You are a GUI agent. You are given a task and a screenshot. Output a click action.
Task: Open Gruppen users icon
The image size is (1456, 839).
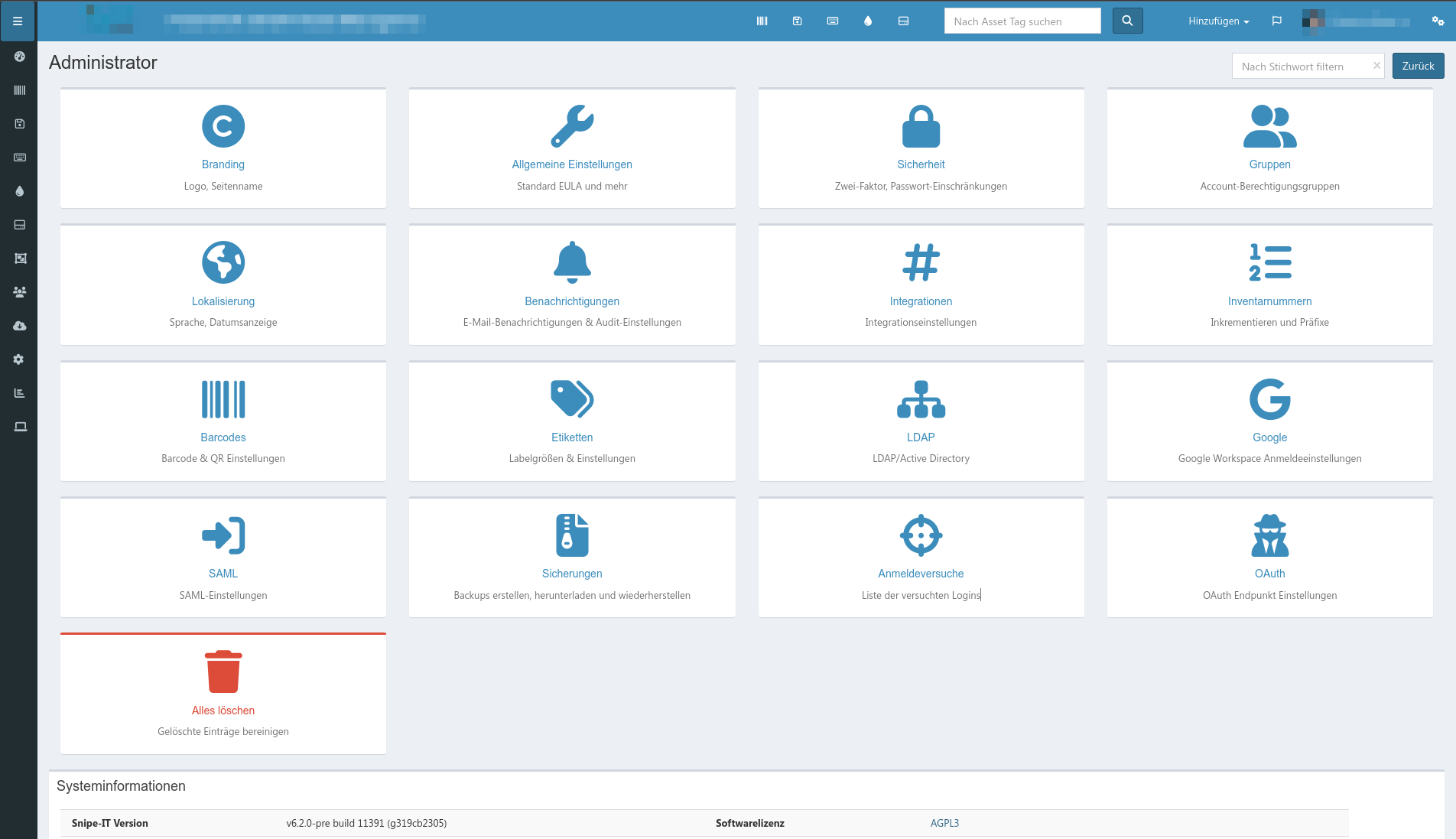tap(1269, 126)
